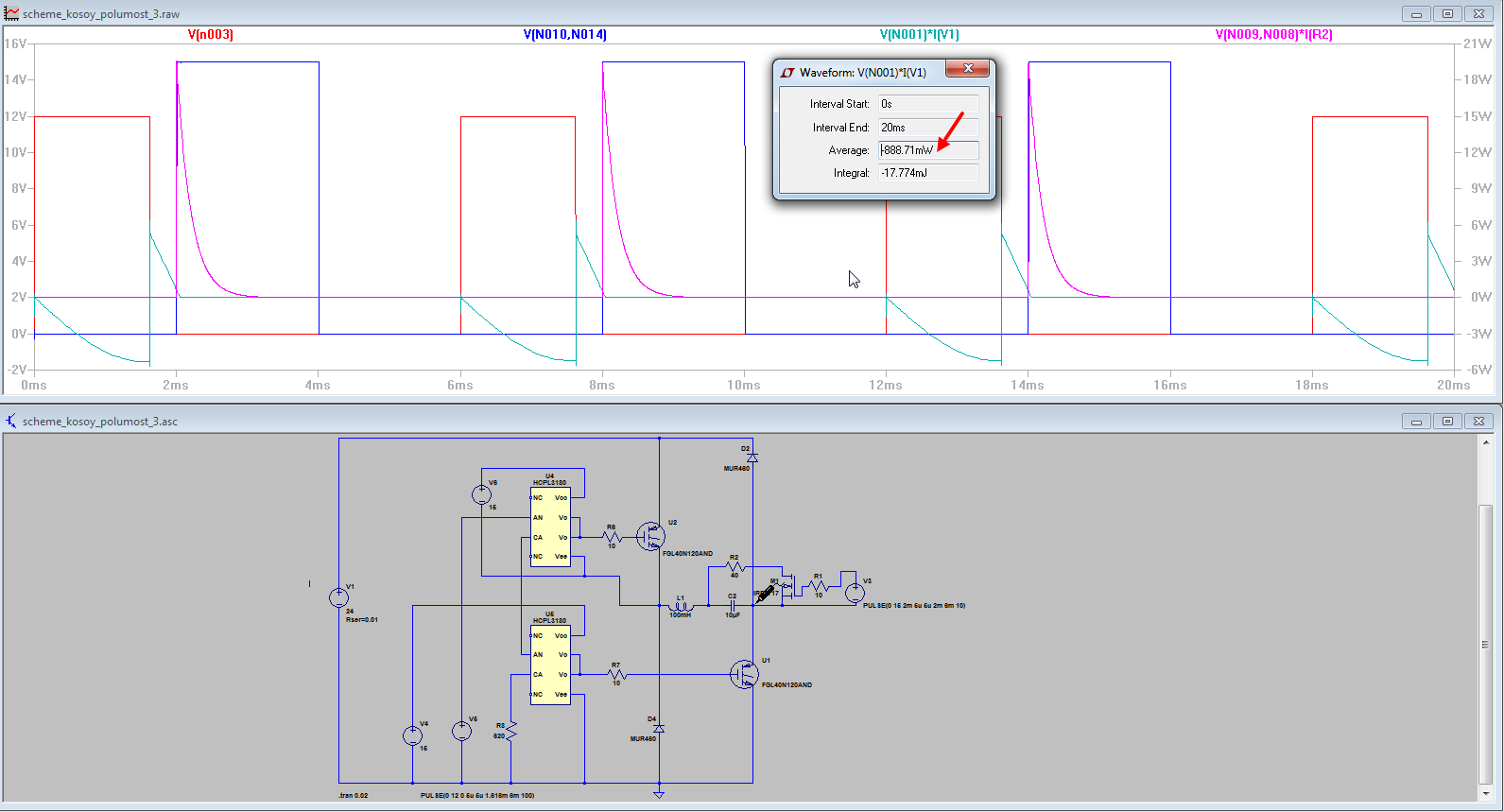Screen dimensions: 1504x812
Task: Click the L1 100mH inductor symbol
Action: 681,606
